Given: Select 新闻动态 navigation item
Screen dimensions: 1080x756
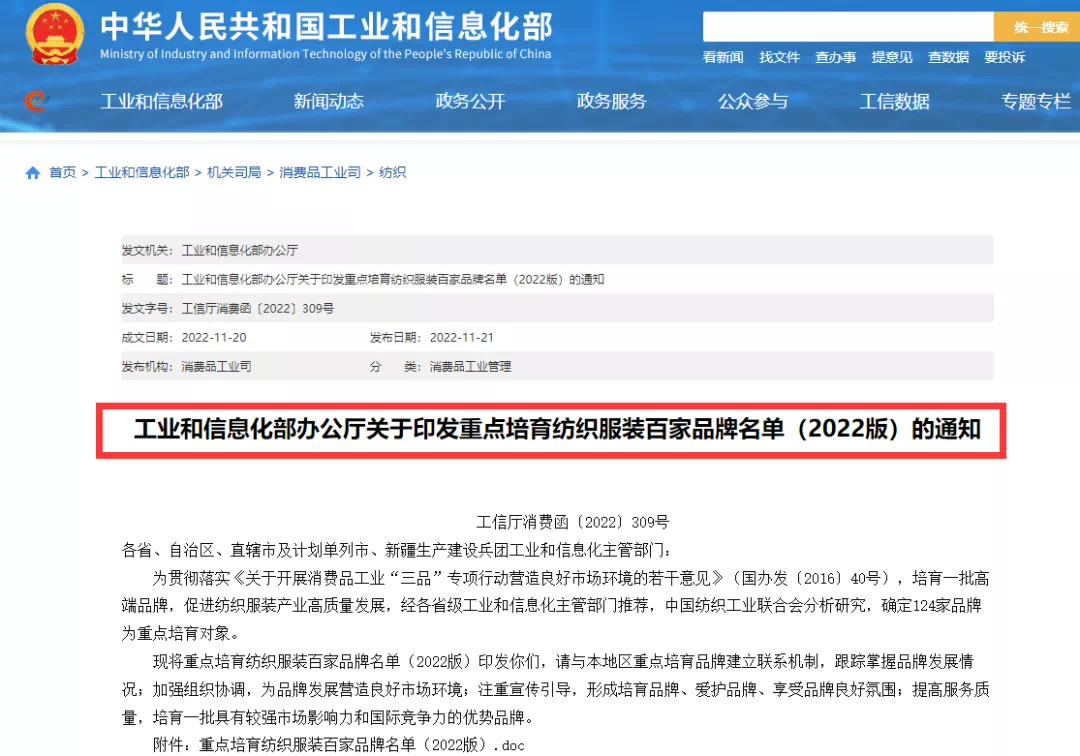Looking at the screenshot, I should (329, 101).
